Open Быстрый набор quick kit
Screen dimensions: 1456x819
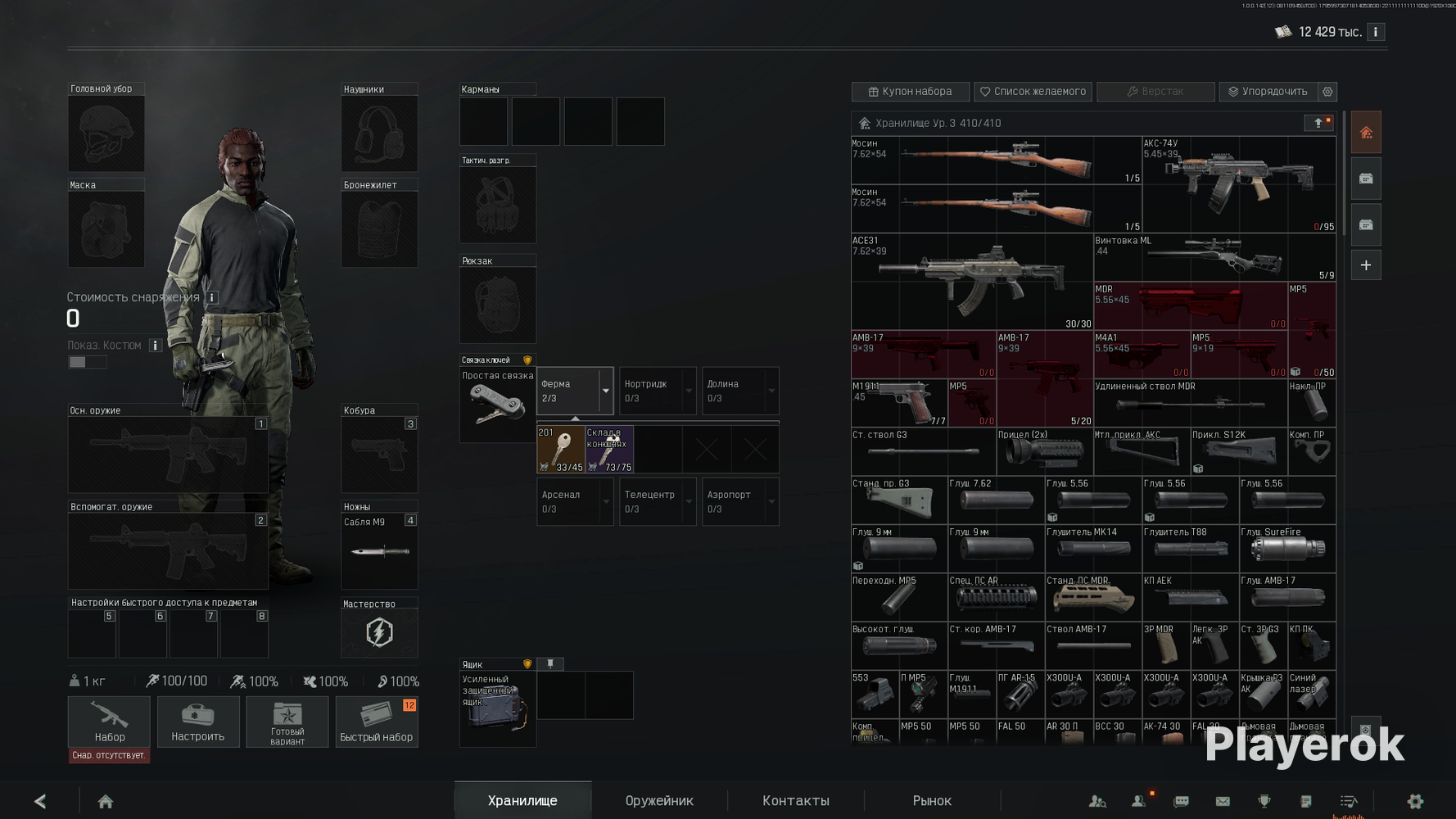point(377,722)
